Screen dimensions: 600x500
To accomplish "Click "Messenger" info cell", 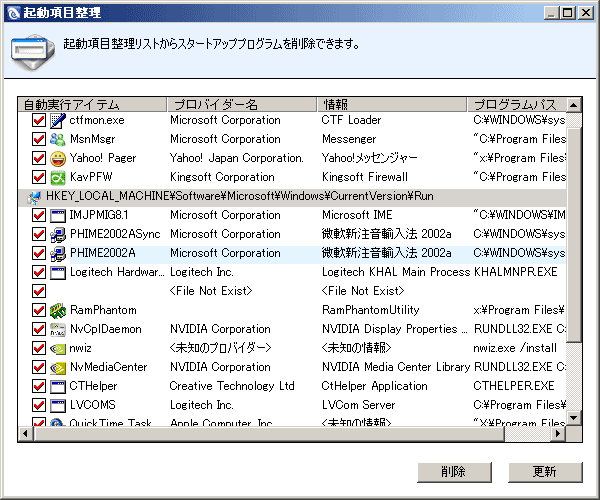I will [x=349, y=139].
